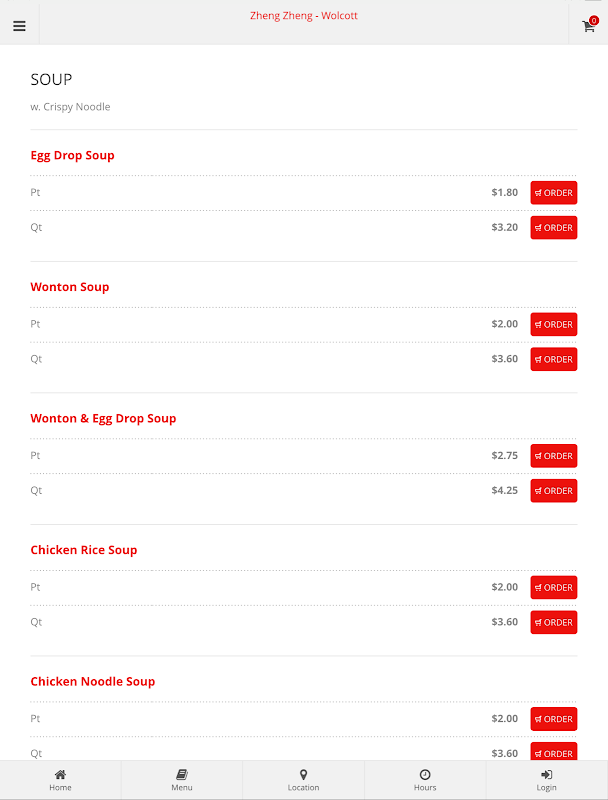Image resolution: width=608 pixels, height=800 pixels.
Task: Click Zheng Zheng - Wolcott title
Action: pos(303,16)
